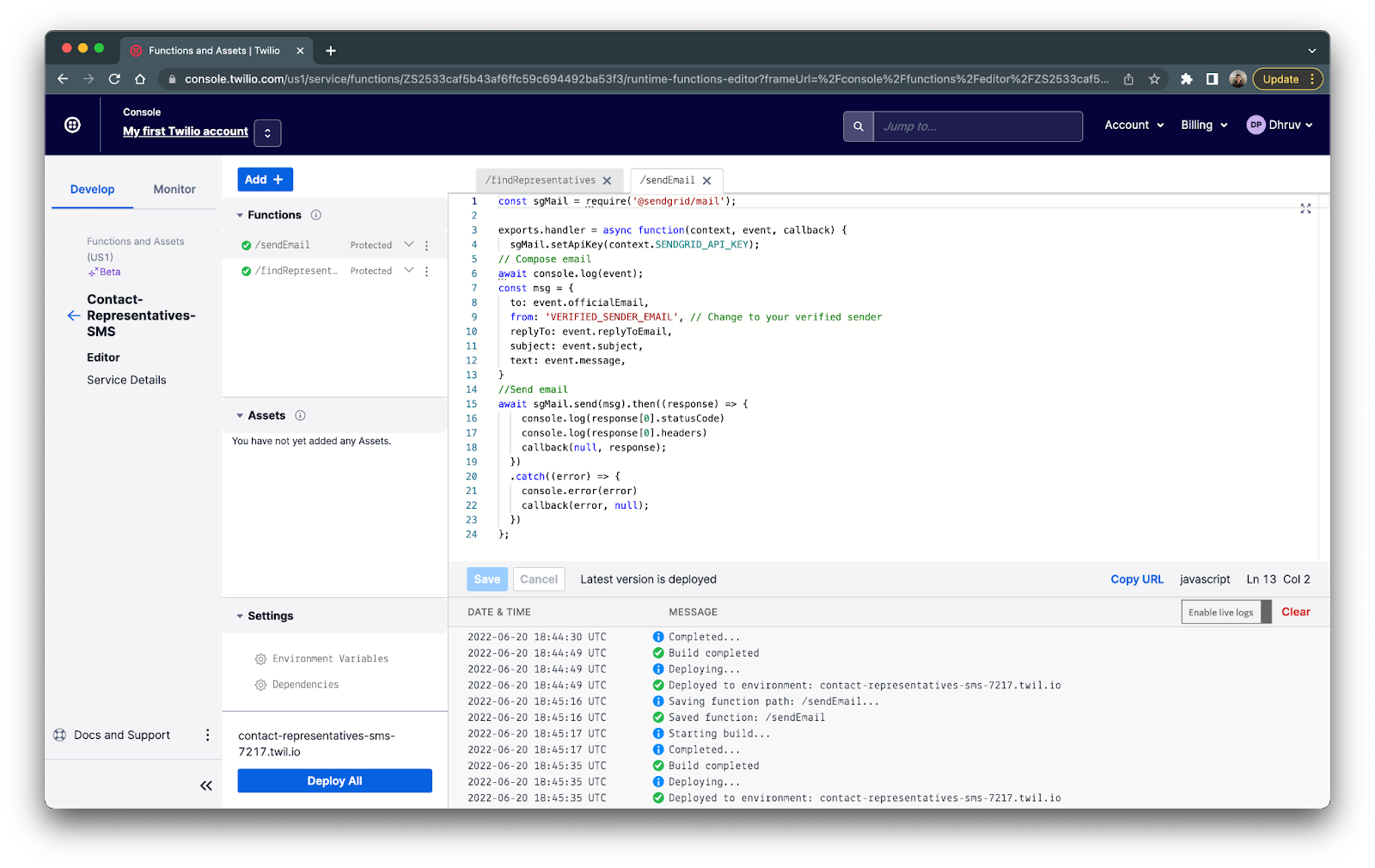
Task: Bookmark the page with the star icon
Action: 1154,79
